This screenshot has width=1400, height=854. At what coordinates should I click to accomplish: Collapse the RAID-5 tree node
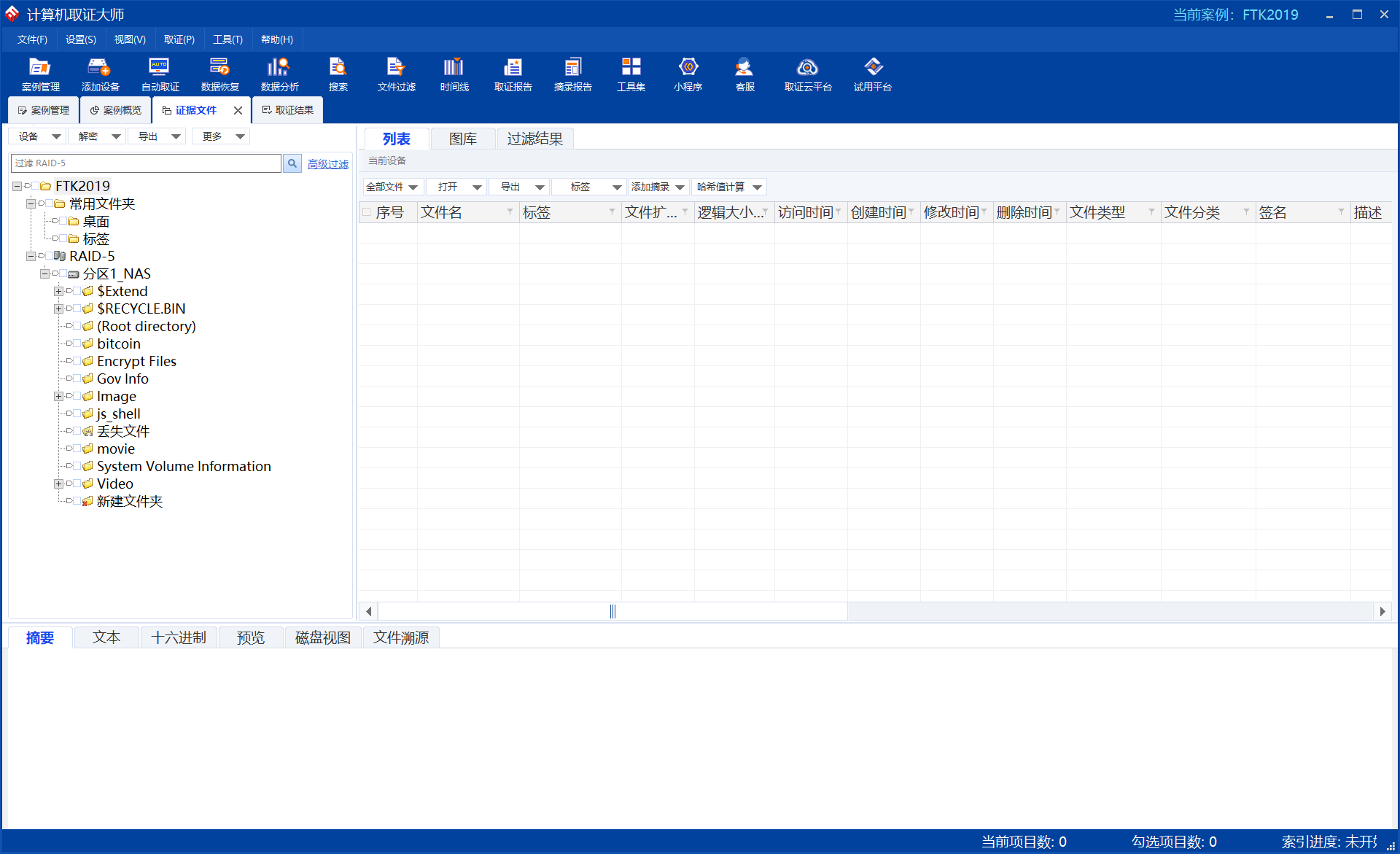(x=31, y=256)
